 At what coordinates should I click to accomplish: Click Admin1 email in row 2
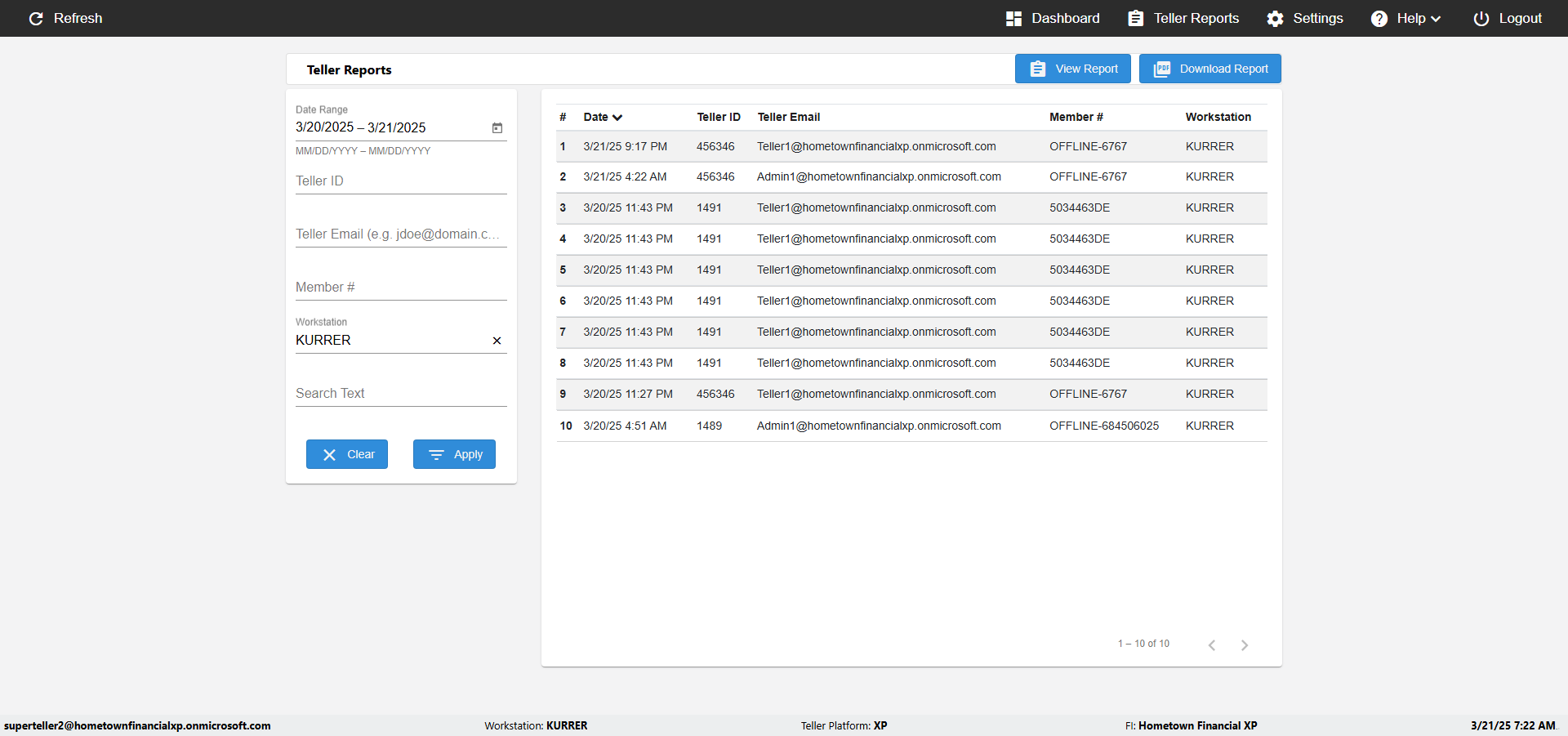(x=879, y=176)
